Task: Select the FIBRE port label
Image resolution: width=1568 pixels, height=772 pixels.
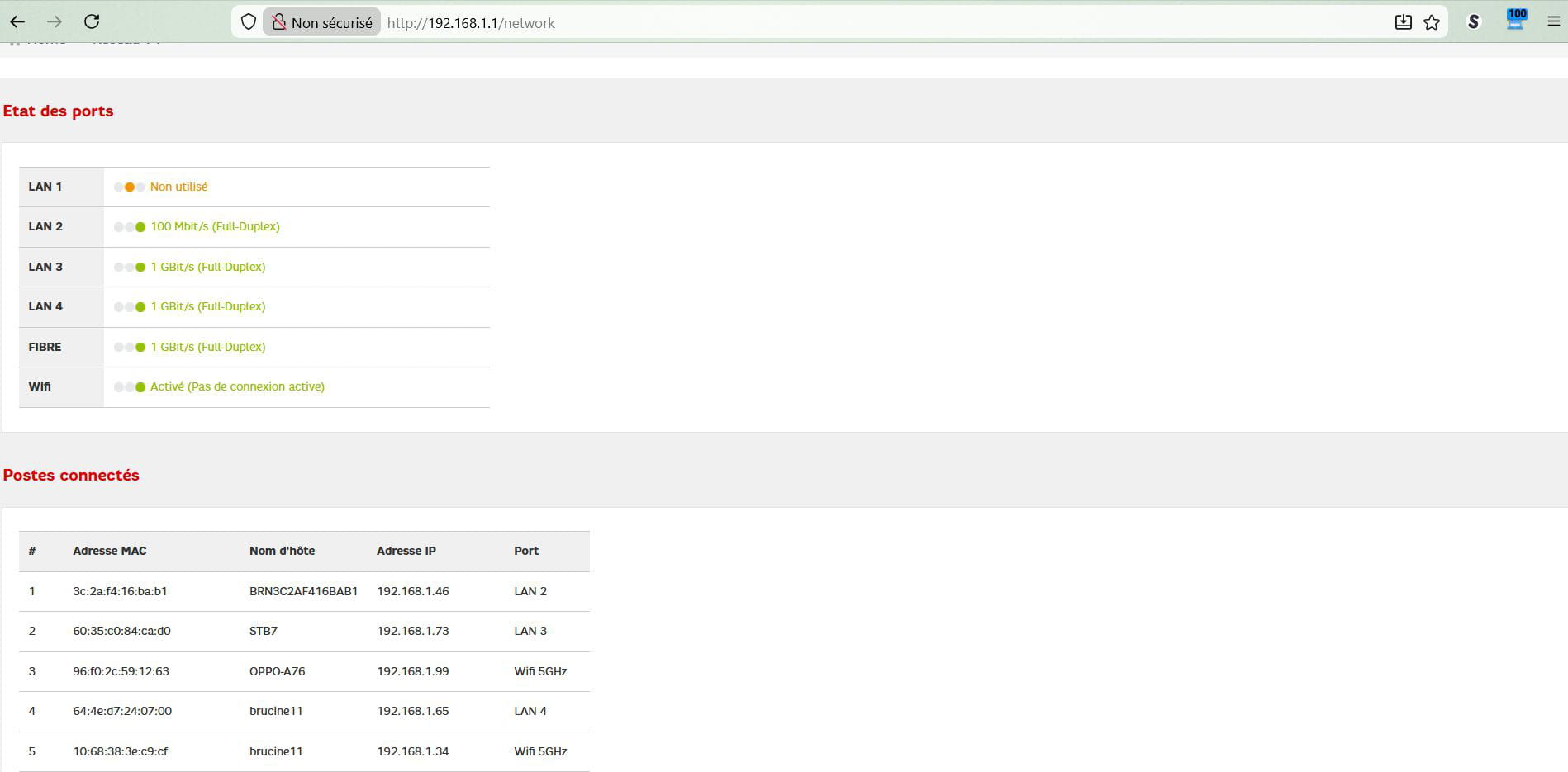Action: [x=45, y=347]
